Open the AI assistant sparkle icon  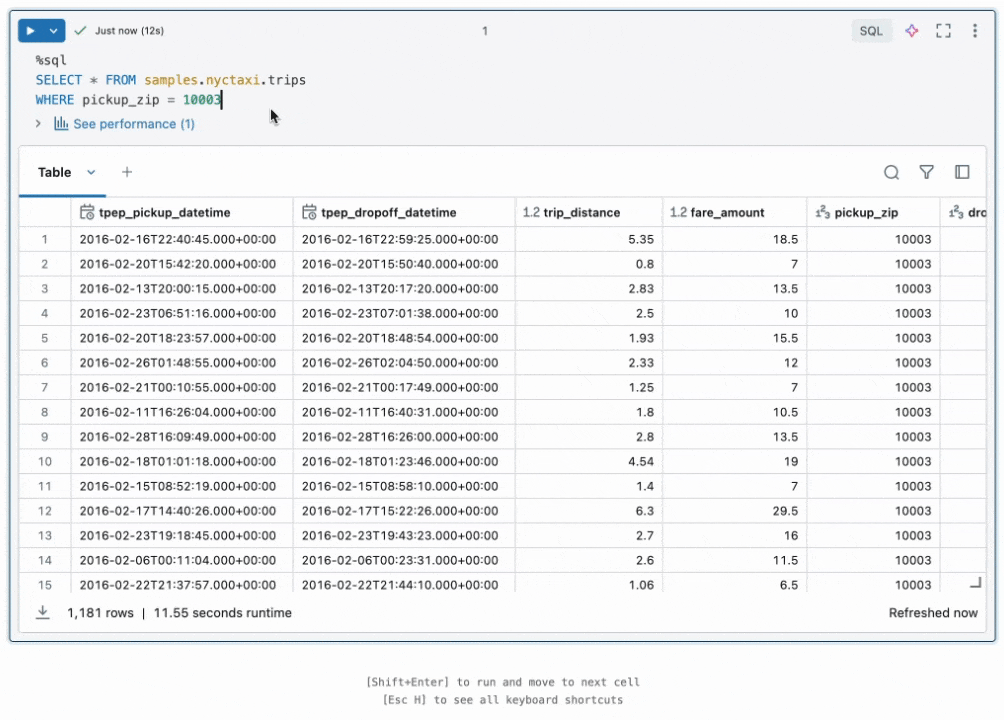pos(911,31)
